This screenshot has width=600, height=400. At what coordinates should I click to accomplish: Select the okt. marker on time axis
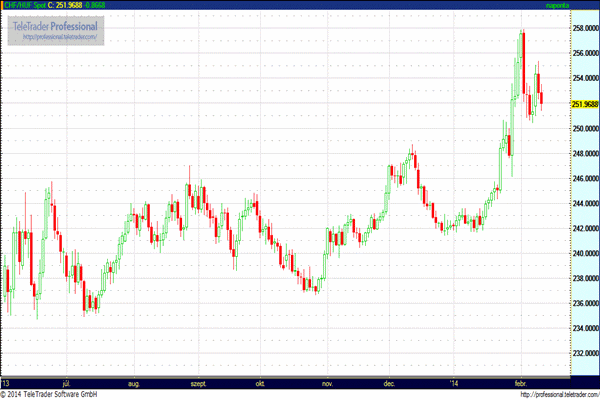click(x=260, y=384)
